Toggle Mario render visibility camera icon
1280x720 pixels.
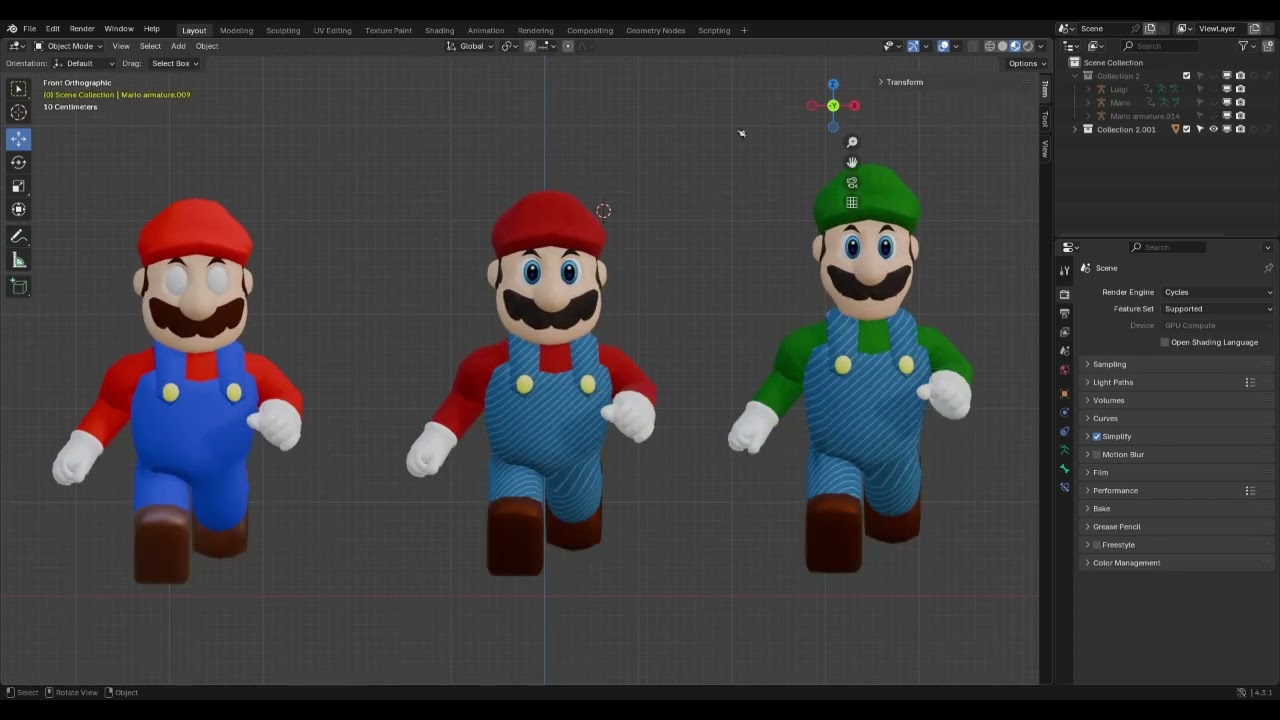coord(1240,102)
